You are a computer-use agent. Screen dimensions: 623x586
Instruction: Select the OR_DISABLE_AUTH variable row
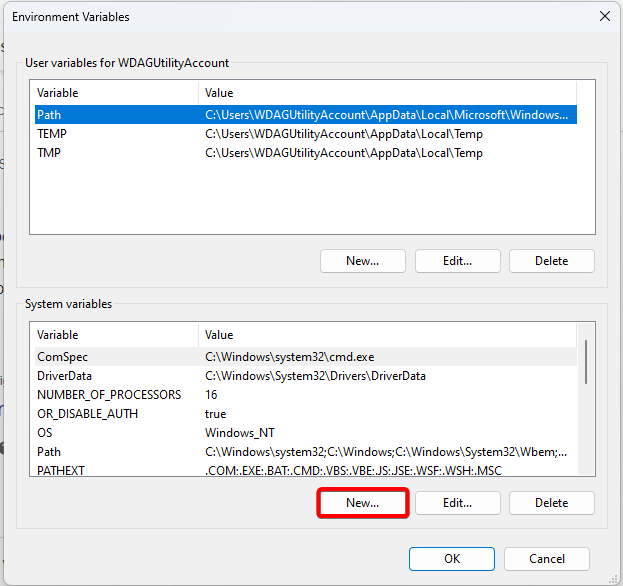point(306,414)
